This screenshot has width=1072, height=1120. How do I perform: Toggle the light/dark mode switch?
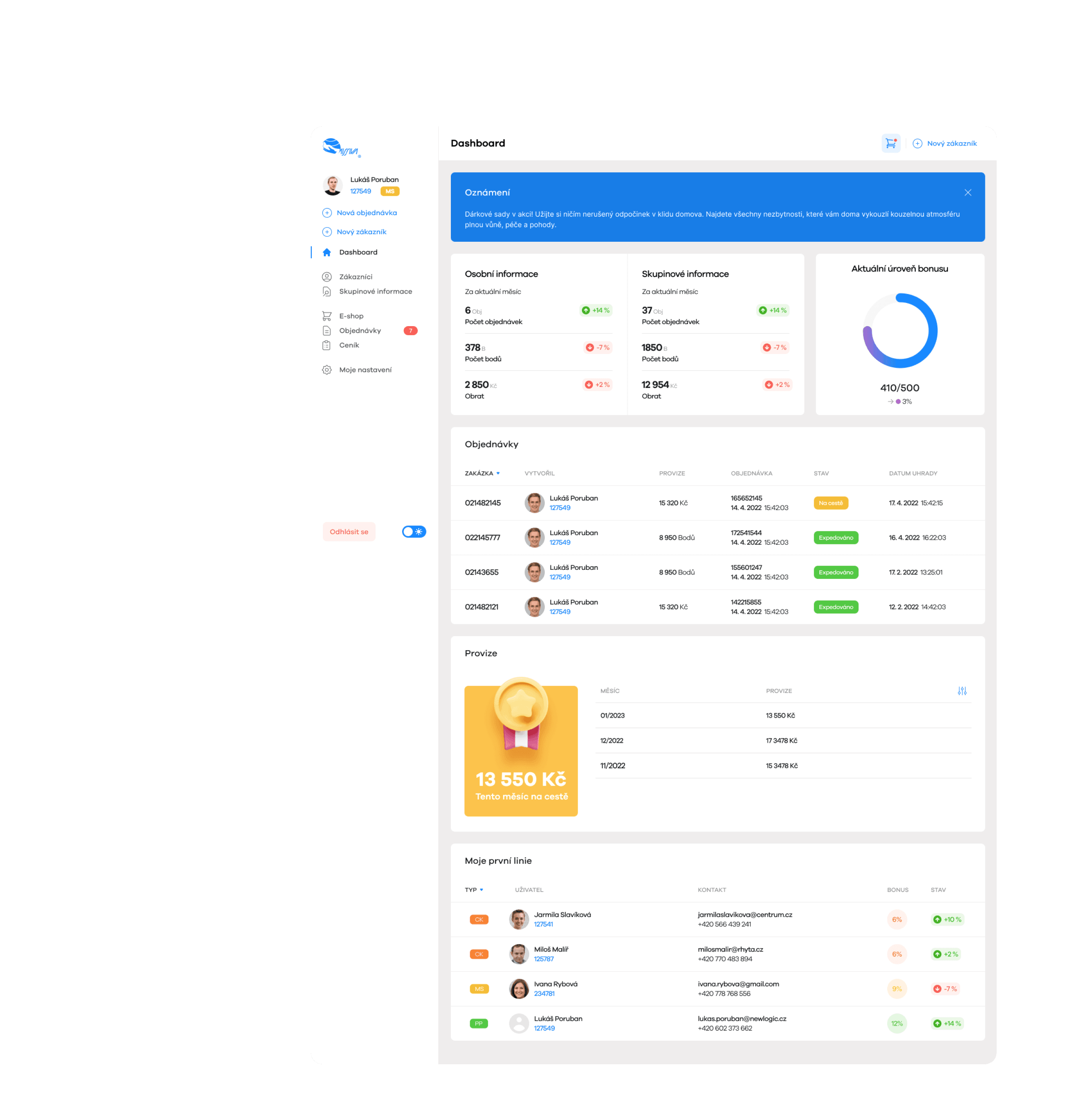tap(414, 531)
